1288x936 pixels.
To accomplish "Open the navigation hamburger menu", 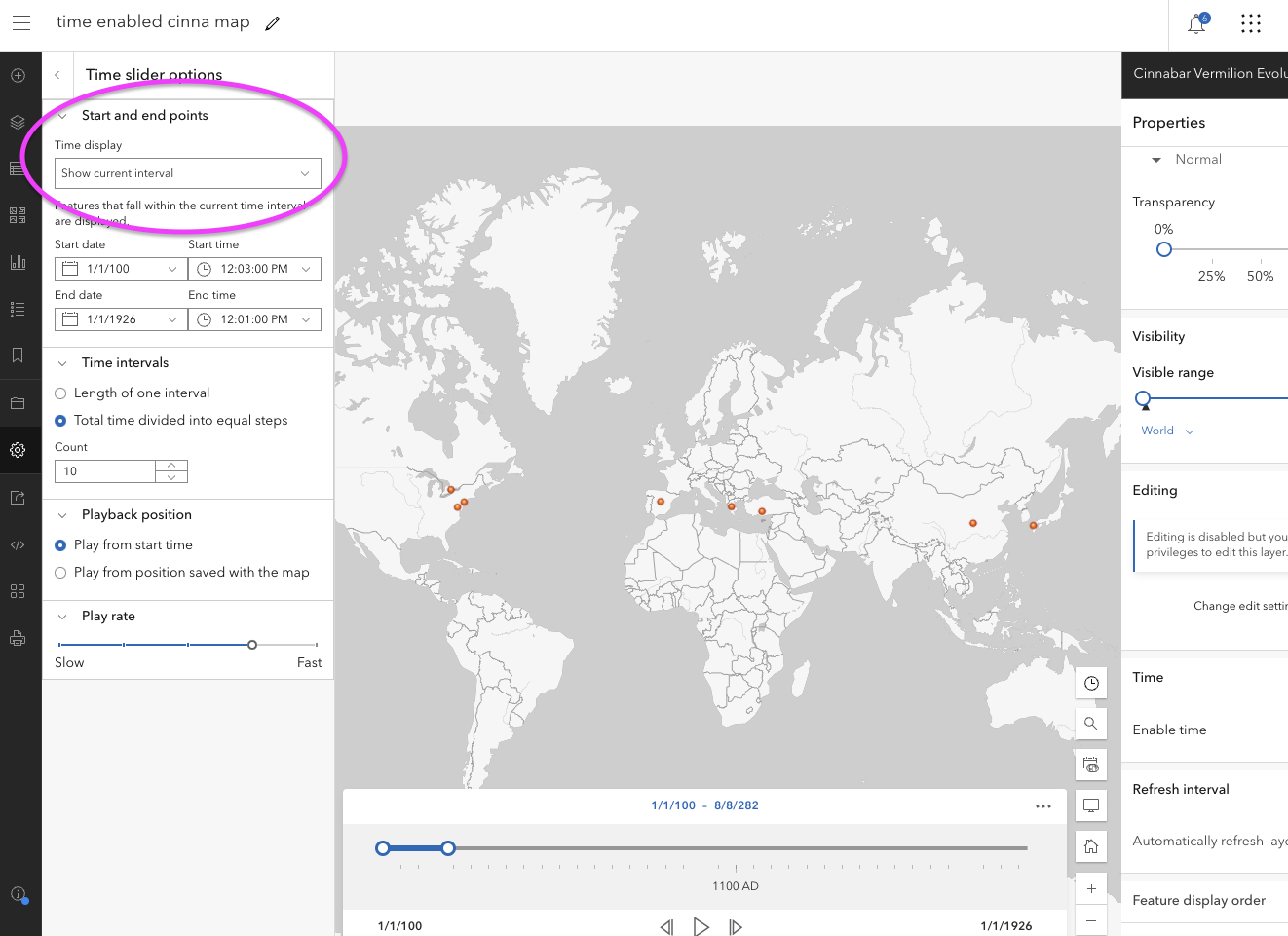I will click(21, 22).
